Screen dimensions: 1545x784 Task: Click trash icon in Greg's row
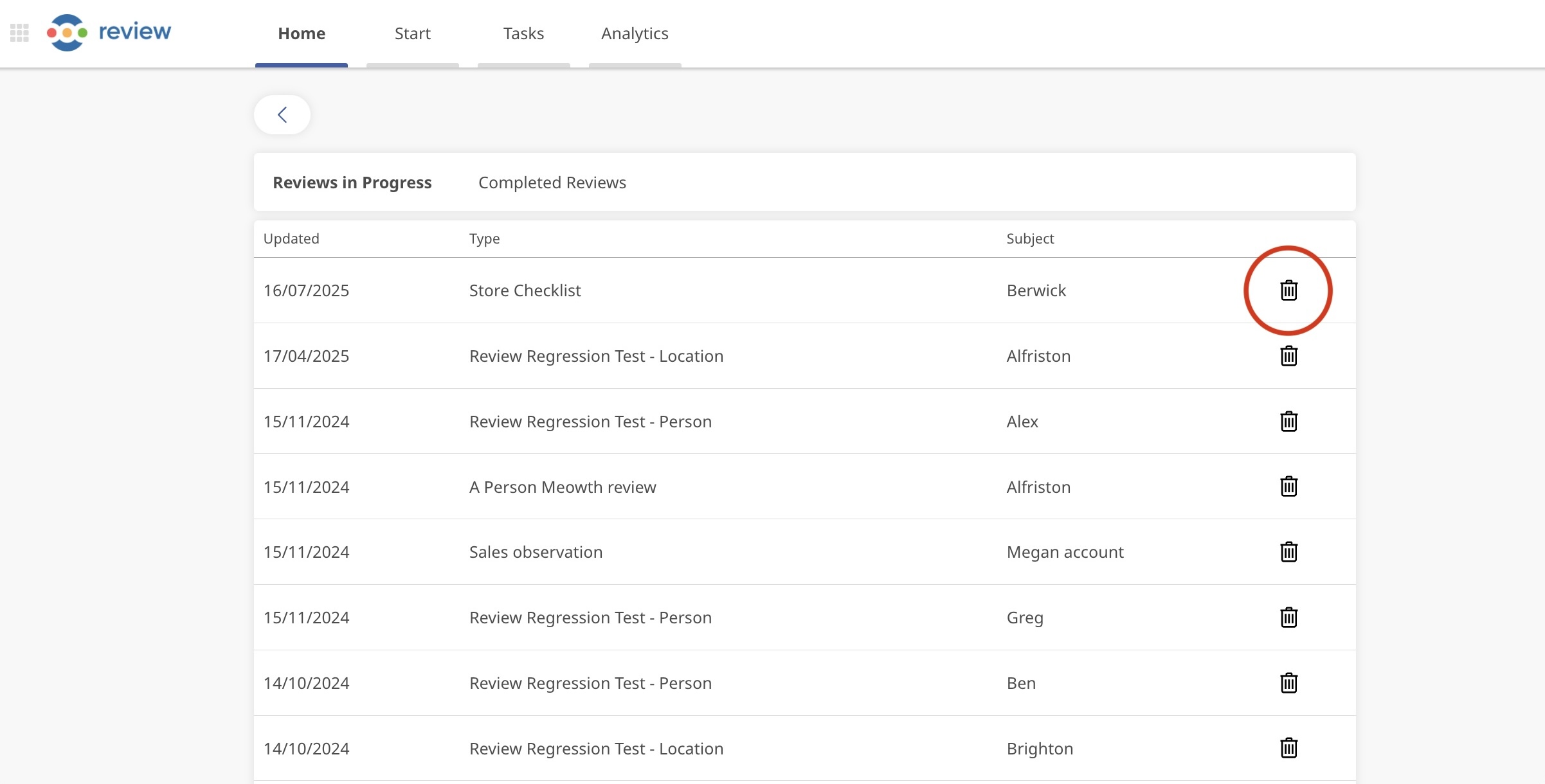pyautogui.click(x=1288, y=618)
